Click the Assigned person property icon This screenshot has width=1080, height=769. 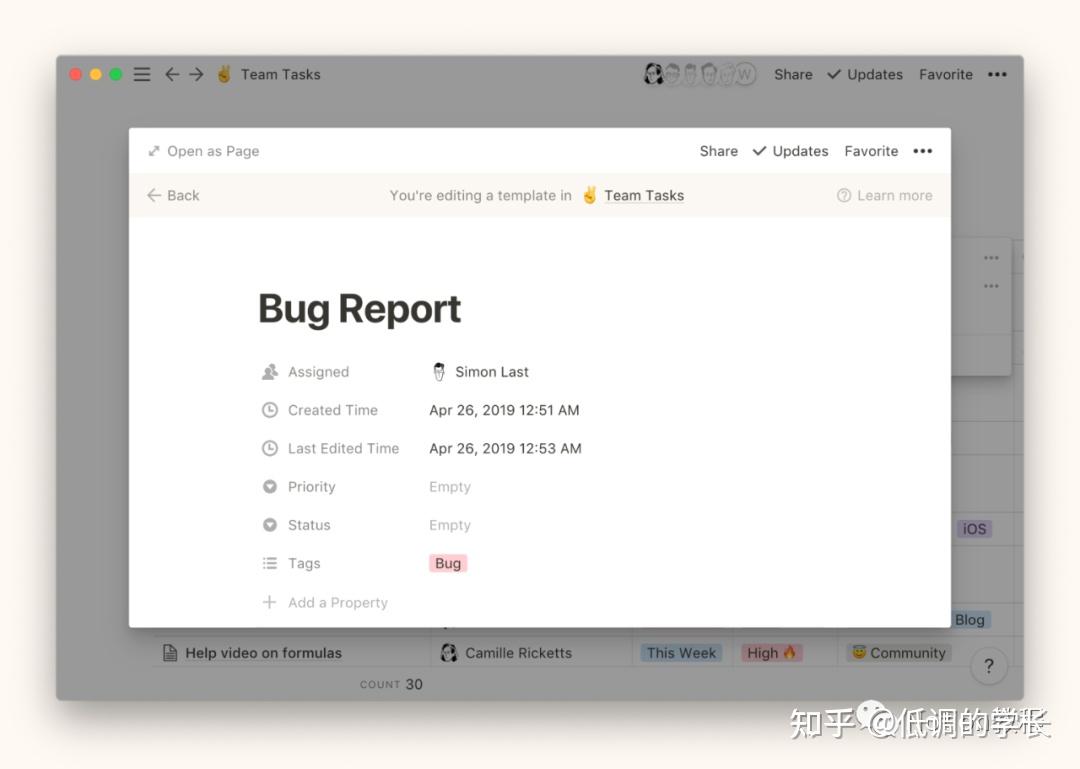(269, 371)
